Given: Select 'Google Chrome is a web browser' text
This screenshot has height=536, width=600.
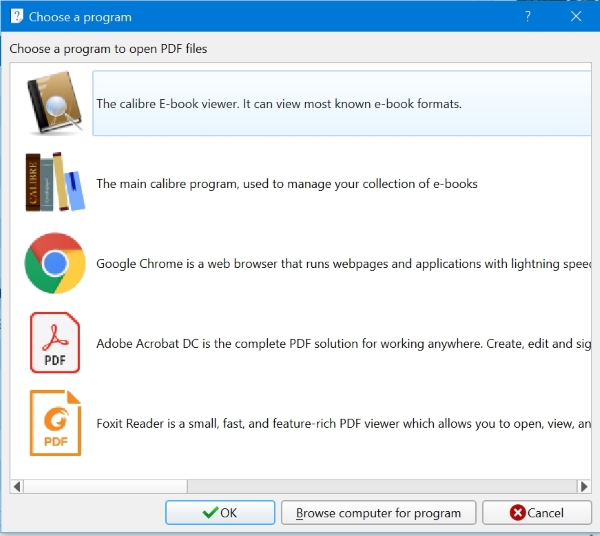Looking at the screenshot, I should [x=343, y=264].
